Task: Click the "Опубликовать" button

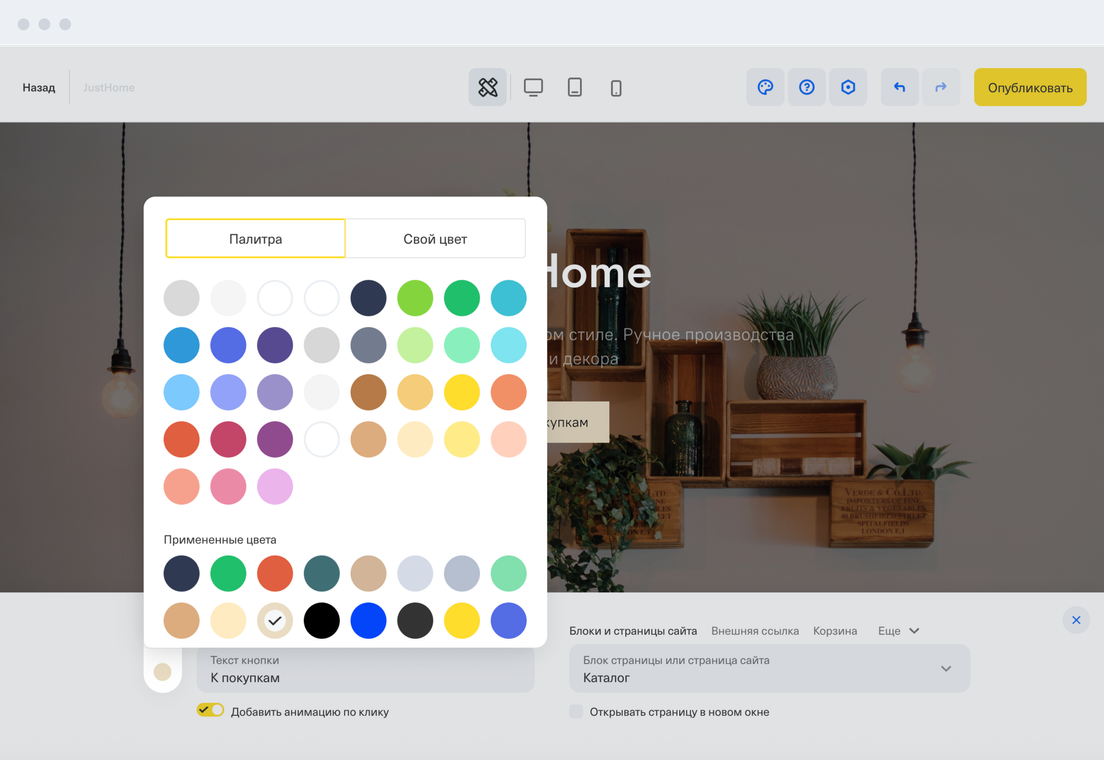Action: pos(1030,87)
